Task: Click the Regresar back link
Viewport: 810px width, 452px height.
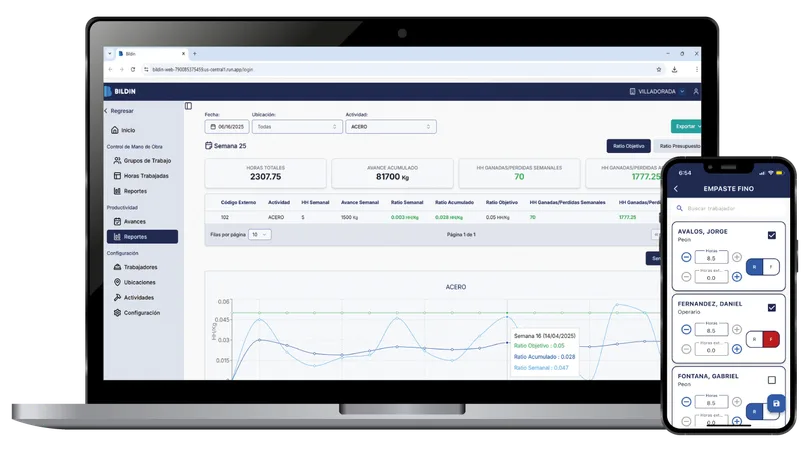Action: tap(119, 111)
